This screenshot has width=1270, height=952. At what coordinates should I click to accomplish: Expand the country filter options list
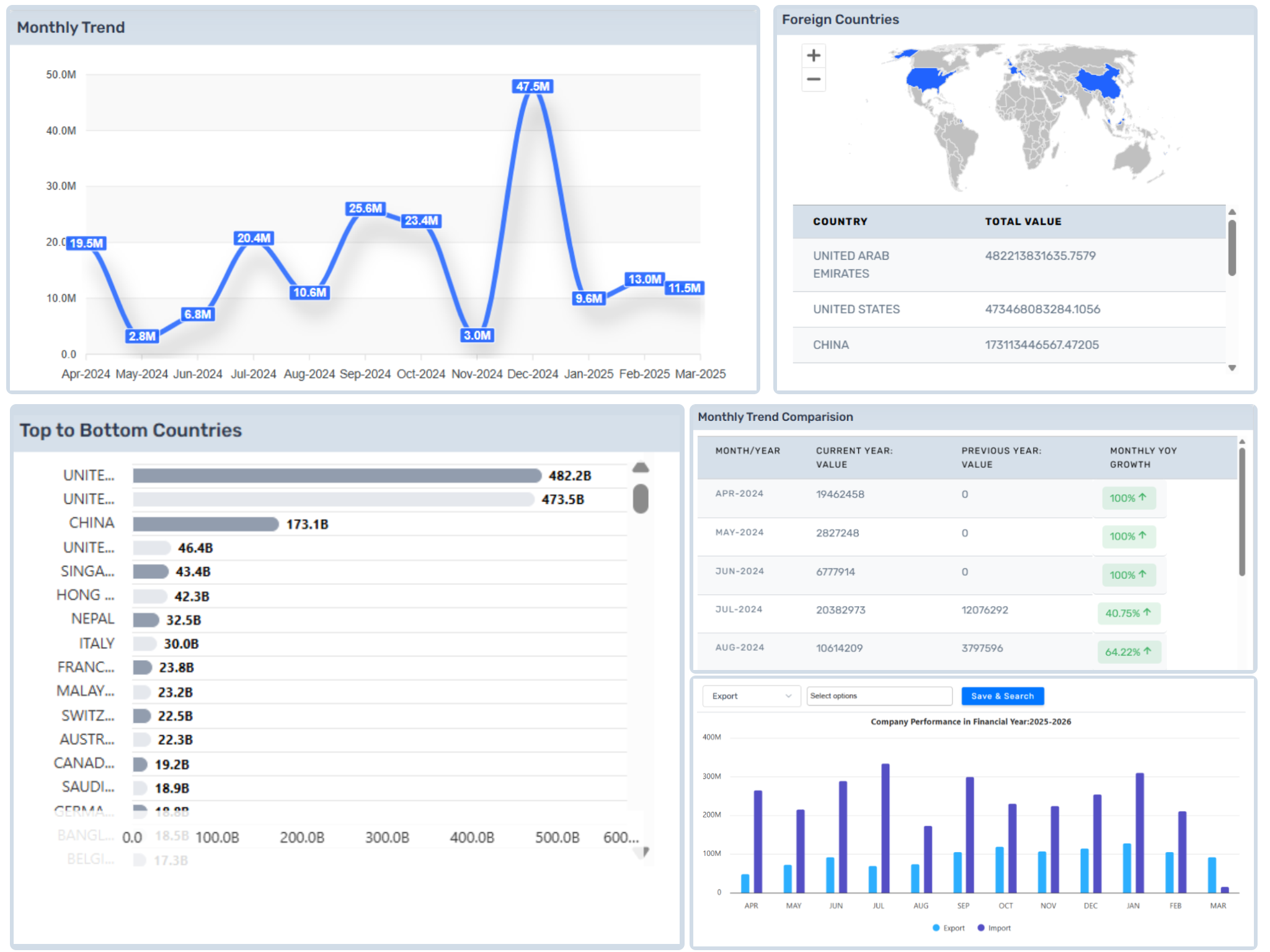coord(879,696)
